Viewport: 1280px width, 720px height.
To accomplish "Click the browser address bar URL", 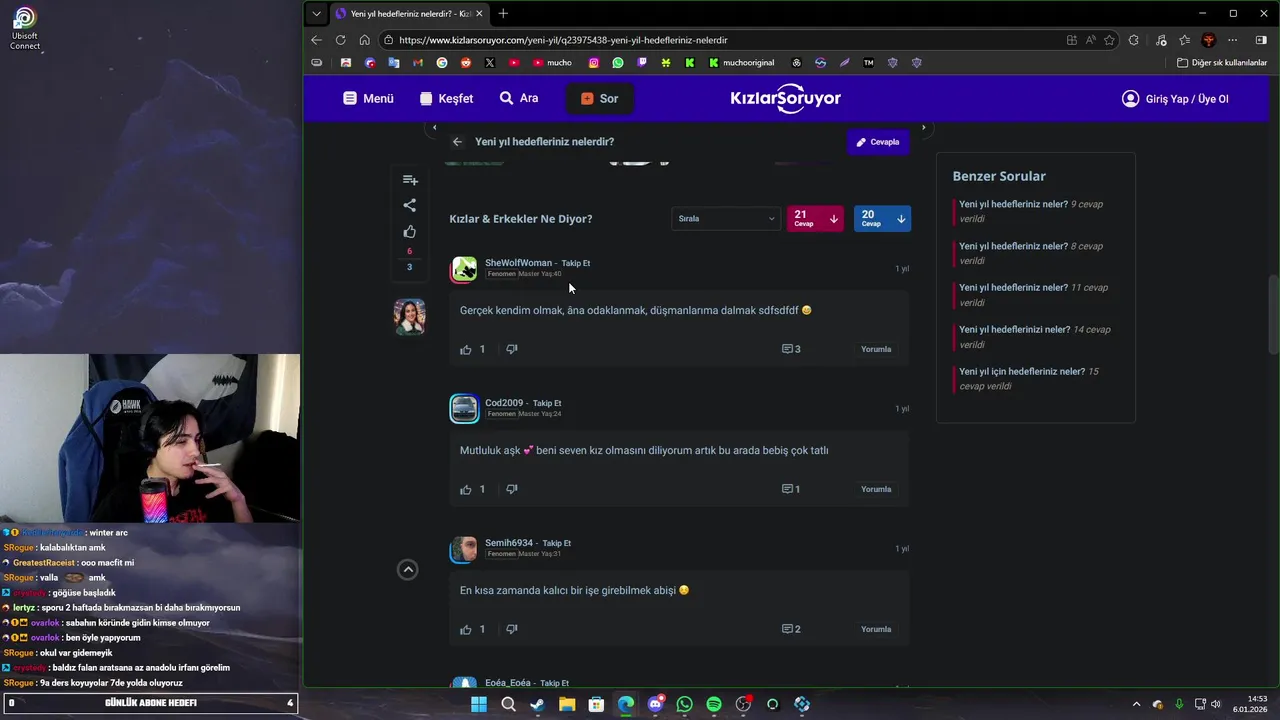I will point(563,40).
